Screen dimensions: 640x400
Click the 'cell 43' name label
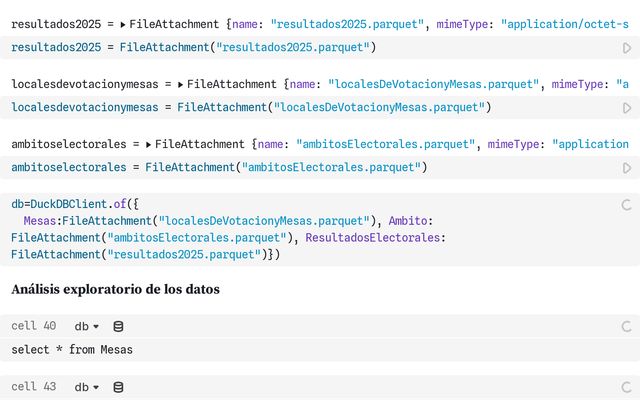click(34, 387)
